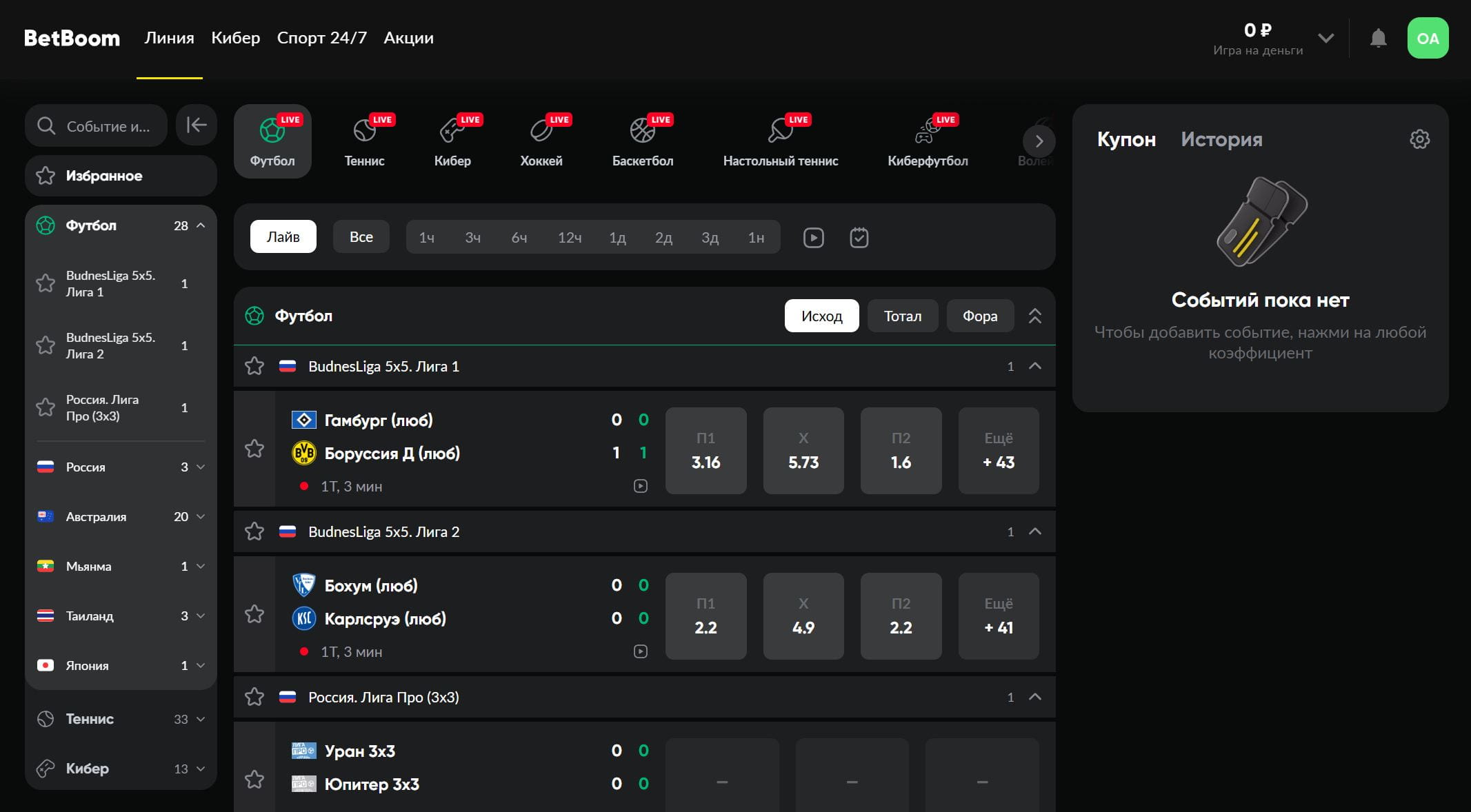Show 41 more markets for Бохум match
The height and width of the screenshot is (812, 1471).
[x=999, y=616]
